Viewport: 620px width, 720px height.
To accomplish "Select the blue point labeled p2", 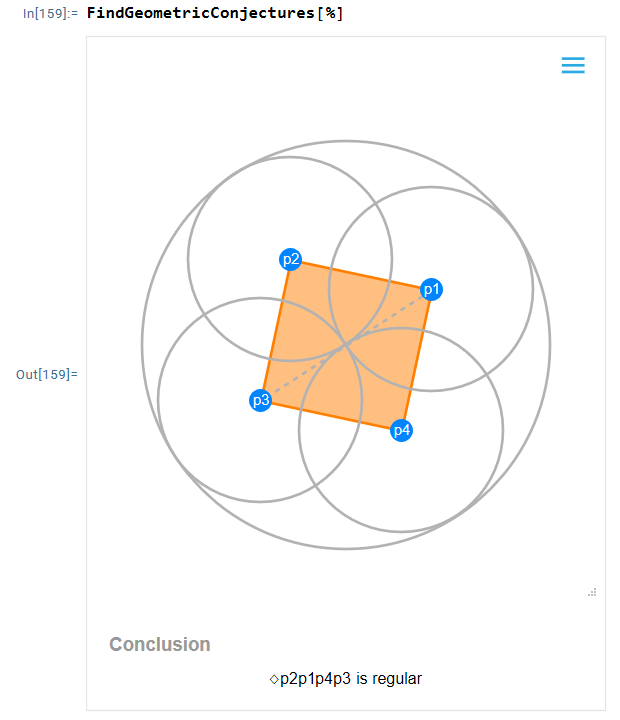I will (290, 259).
